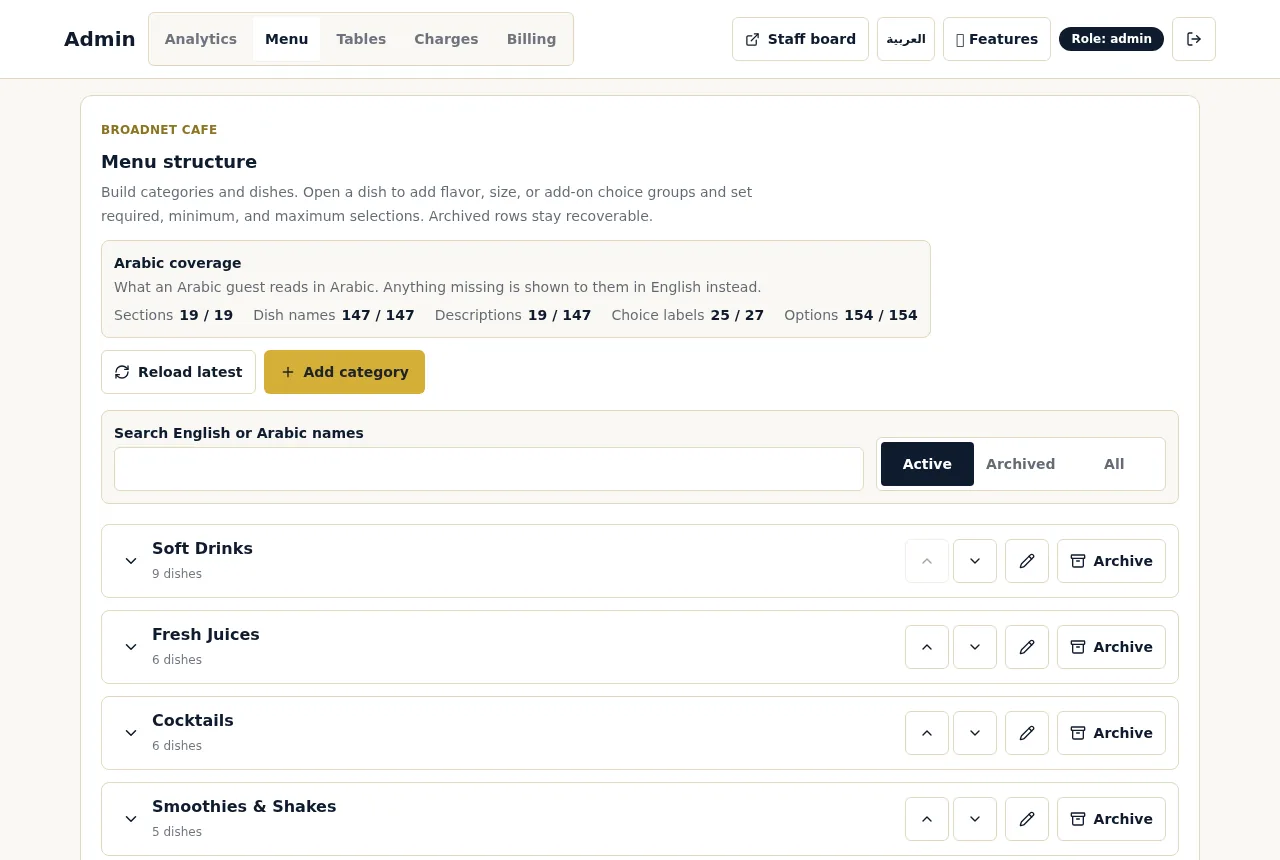
Task: Open the Staff board link
Action: 800,39
